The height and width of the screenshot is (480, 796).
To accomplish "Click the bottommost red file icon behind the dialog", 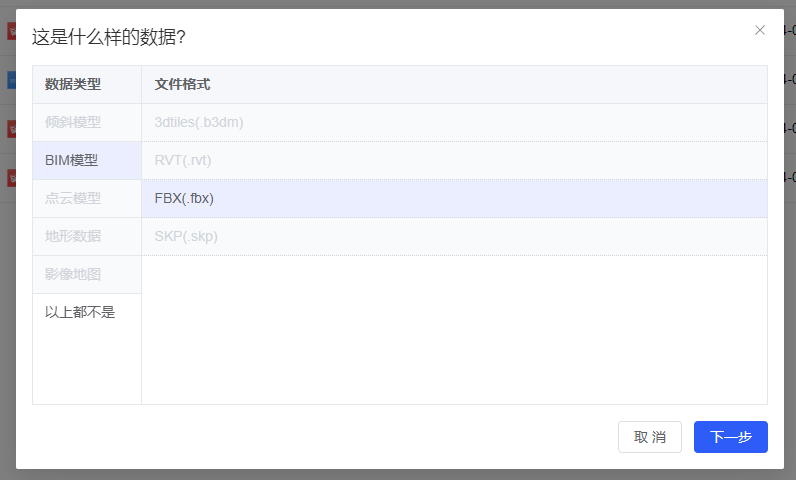I will [x=10, y=178].
